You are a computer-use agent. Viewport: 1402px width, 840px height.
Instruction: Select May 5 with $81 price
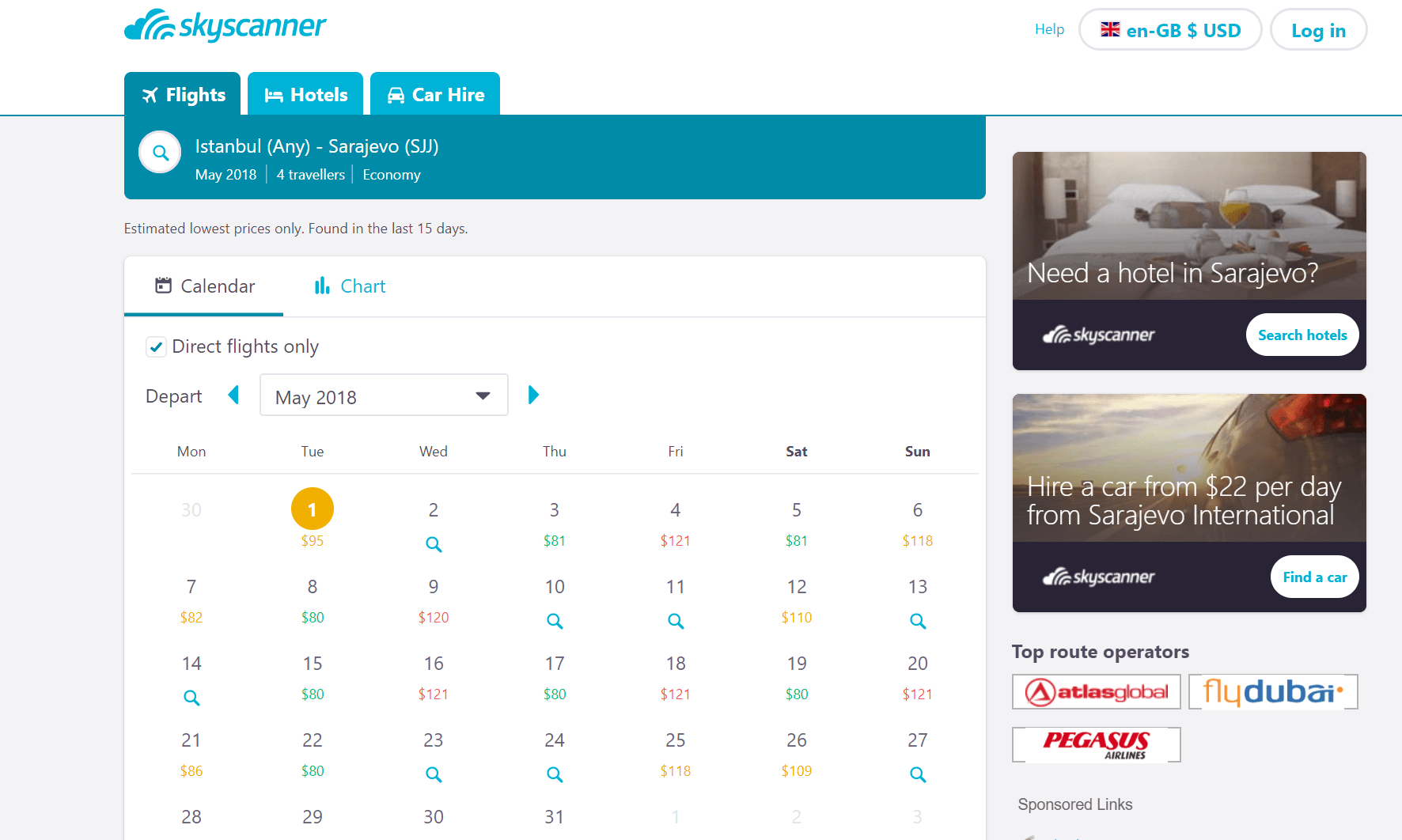(x=797, y=524)
